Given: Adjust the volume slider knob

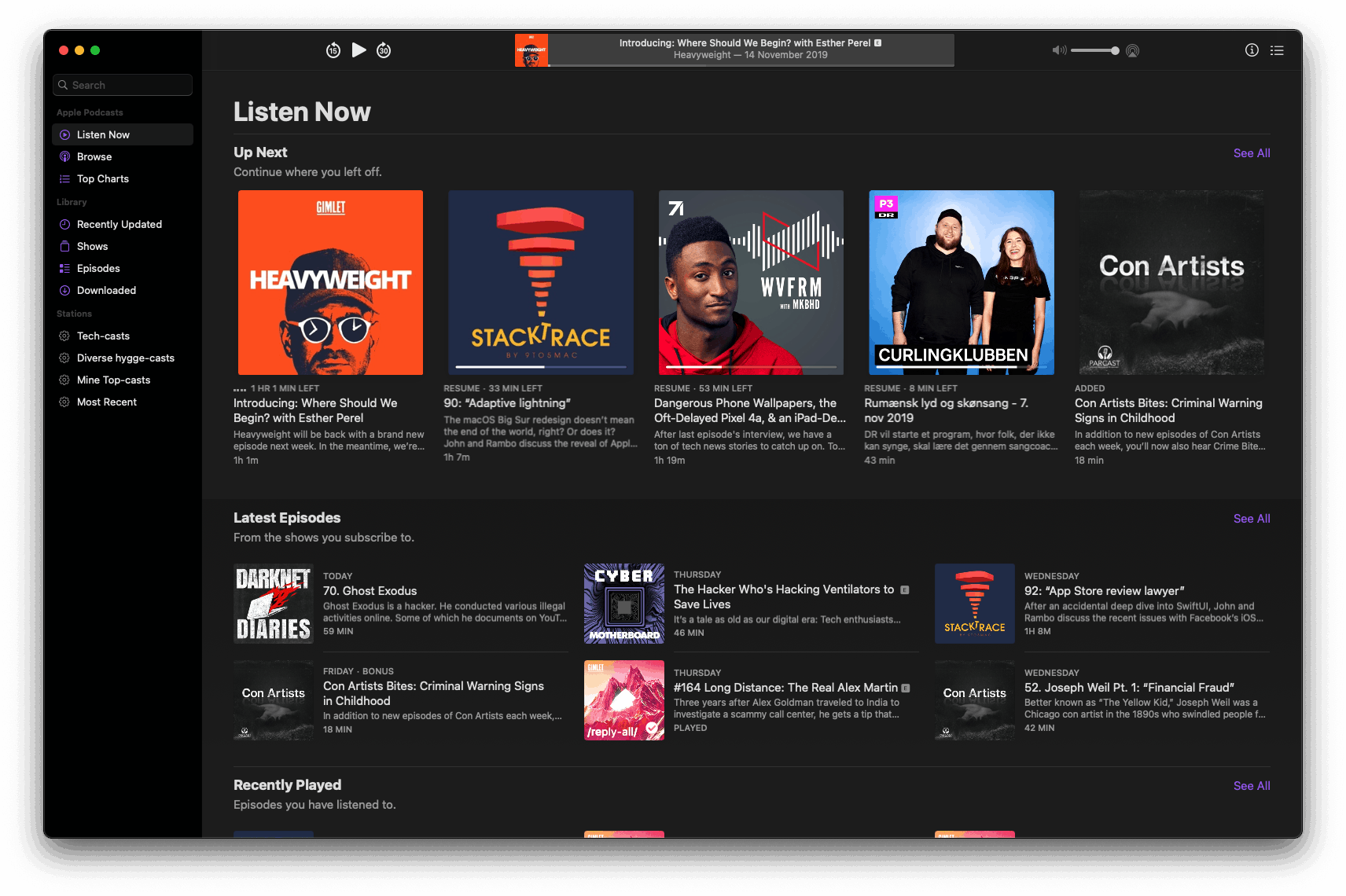Looking at the screenshot, I should point(1115,50).
